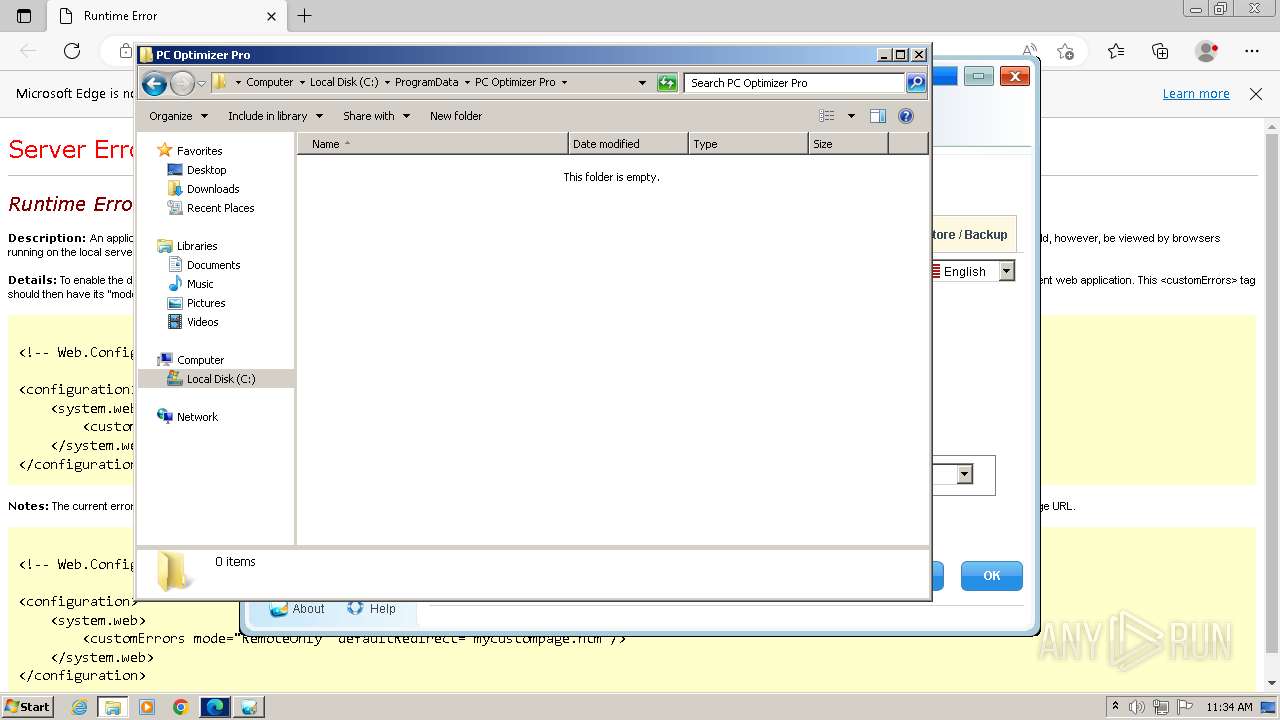Sort by the Type column header

pos(748,144)
